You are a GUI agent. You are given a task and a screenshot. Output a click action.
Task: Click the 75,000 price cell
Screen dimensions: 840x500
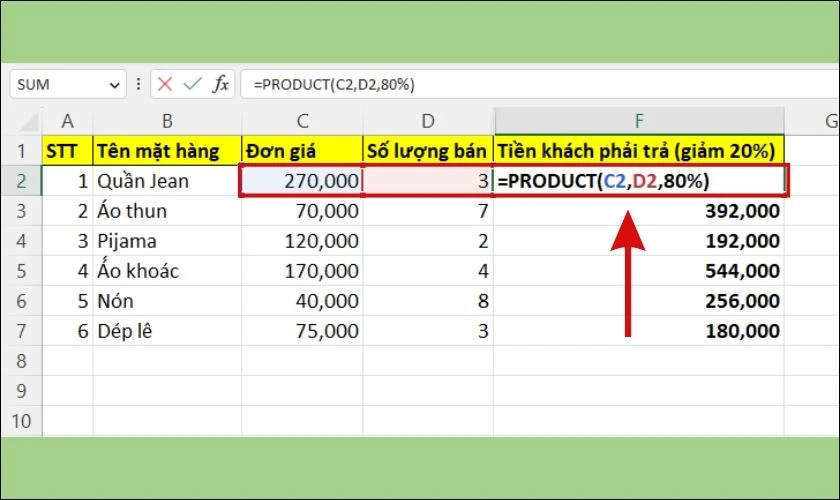pyautogui.click(x=302, y=331)
